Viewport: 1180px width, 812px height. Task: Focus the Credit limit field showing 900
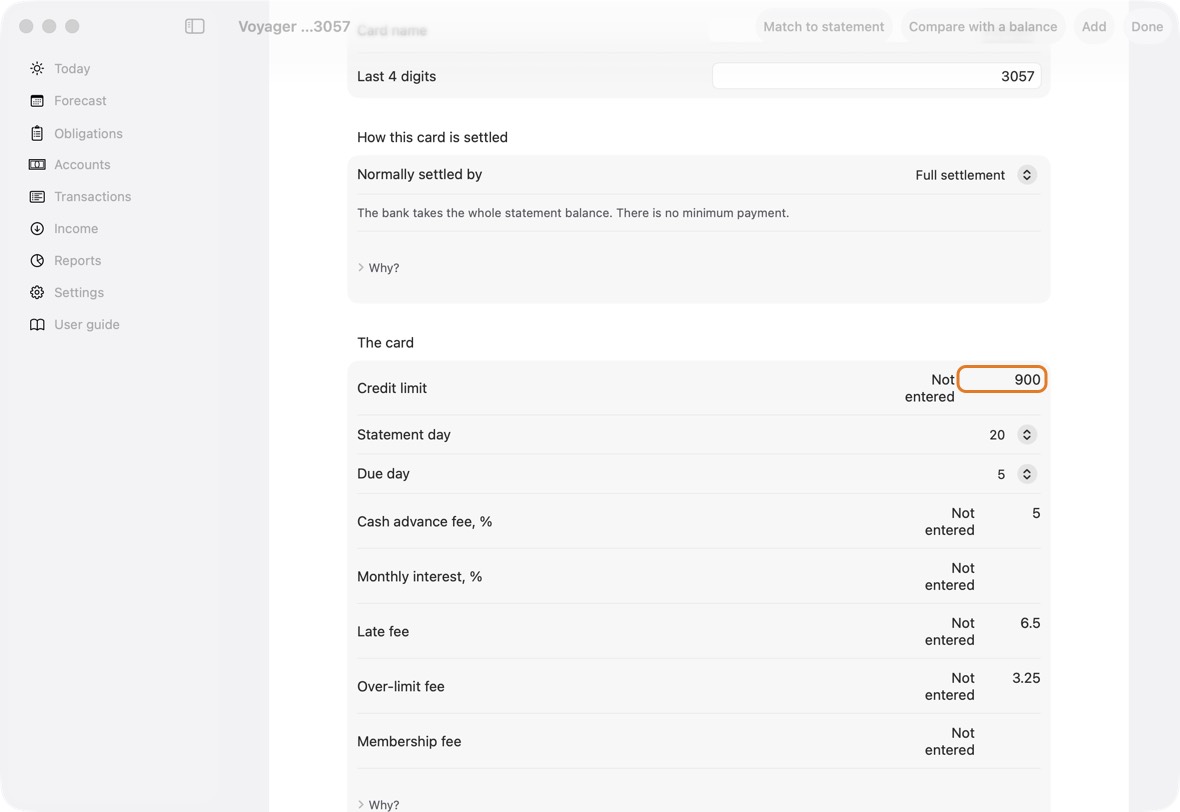(1002, 379)
